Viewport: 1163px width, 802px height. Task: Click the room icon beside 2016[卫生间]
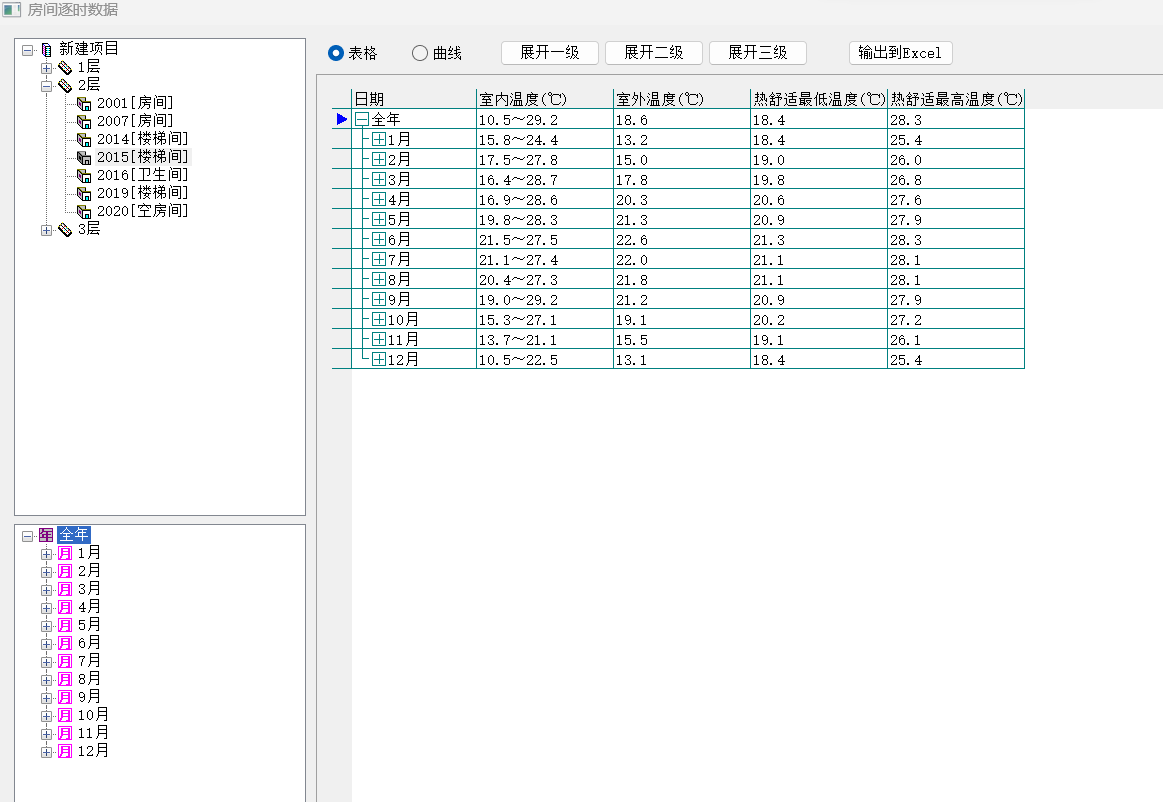pos(84,175)
